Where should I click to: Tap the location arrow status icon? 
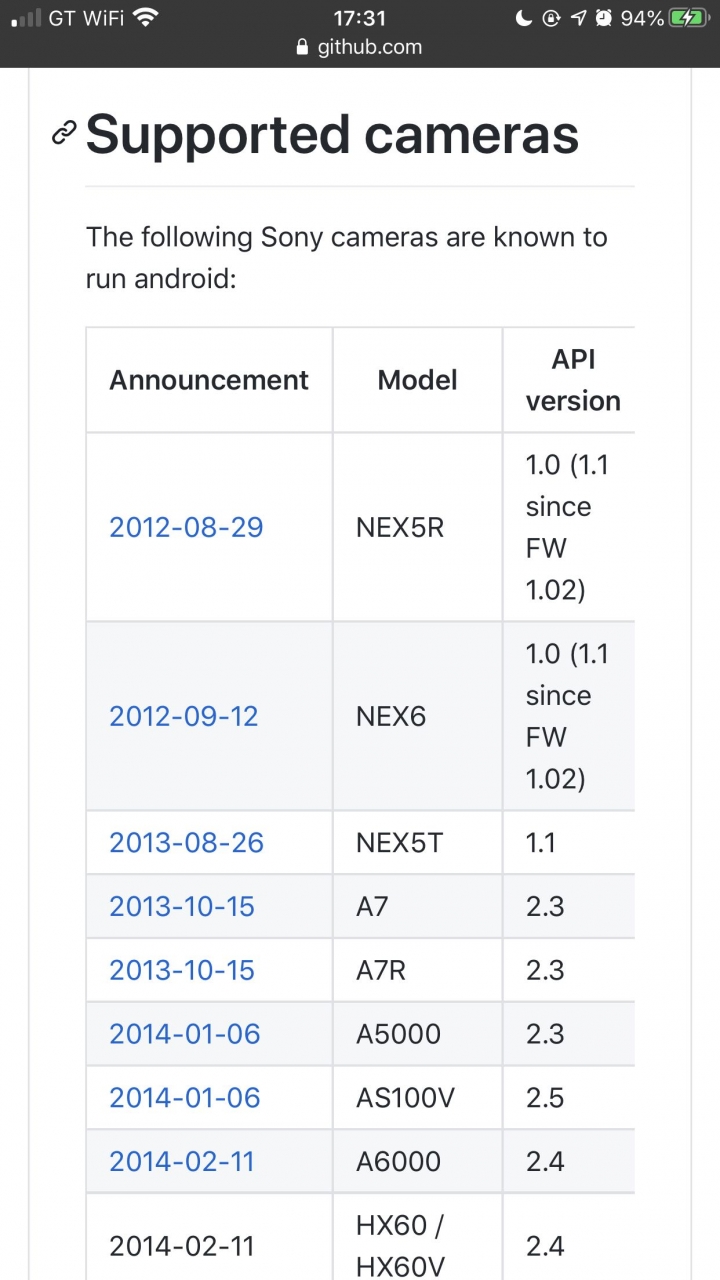pyautogui.click(x=578, y=17)
